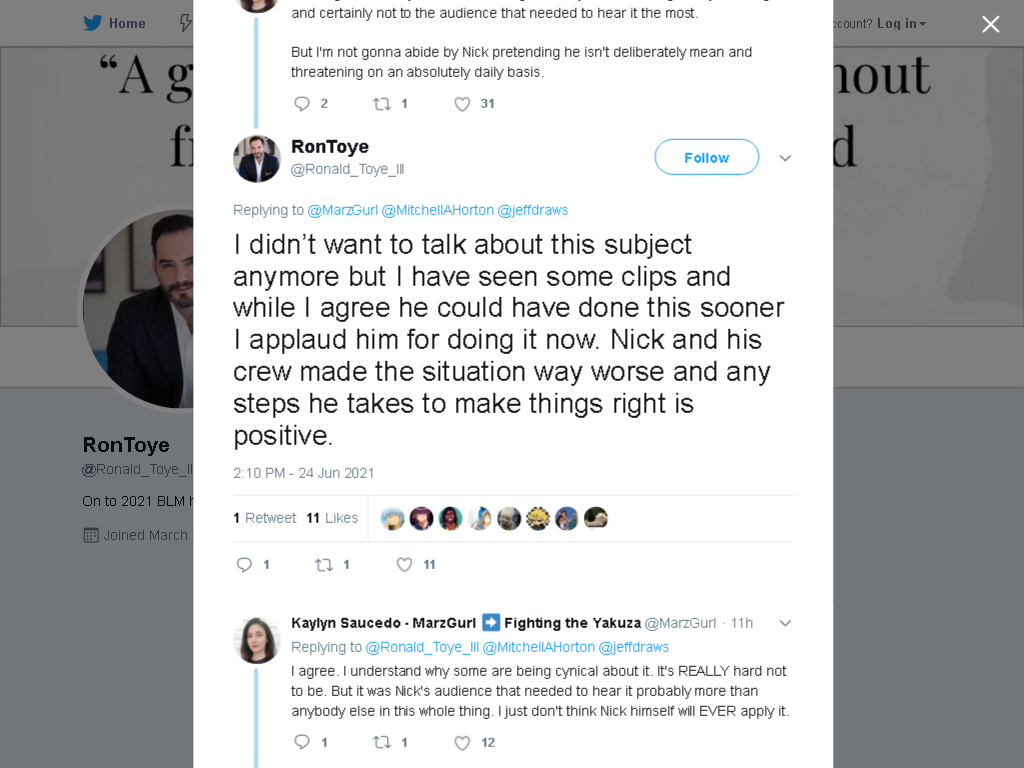1024x768 pixels.
Task: Click the Twitter bird Home icon
Action: [93, 23]
